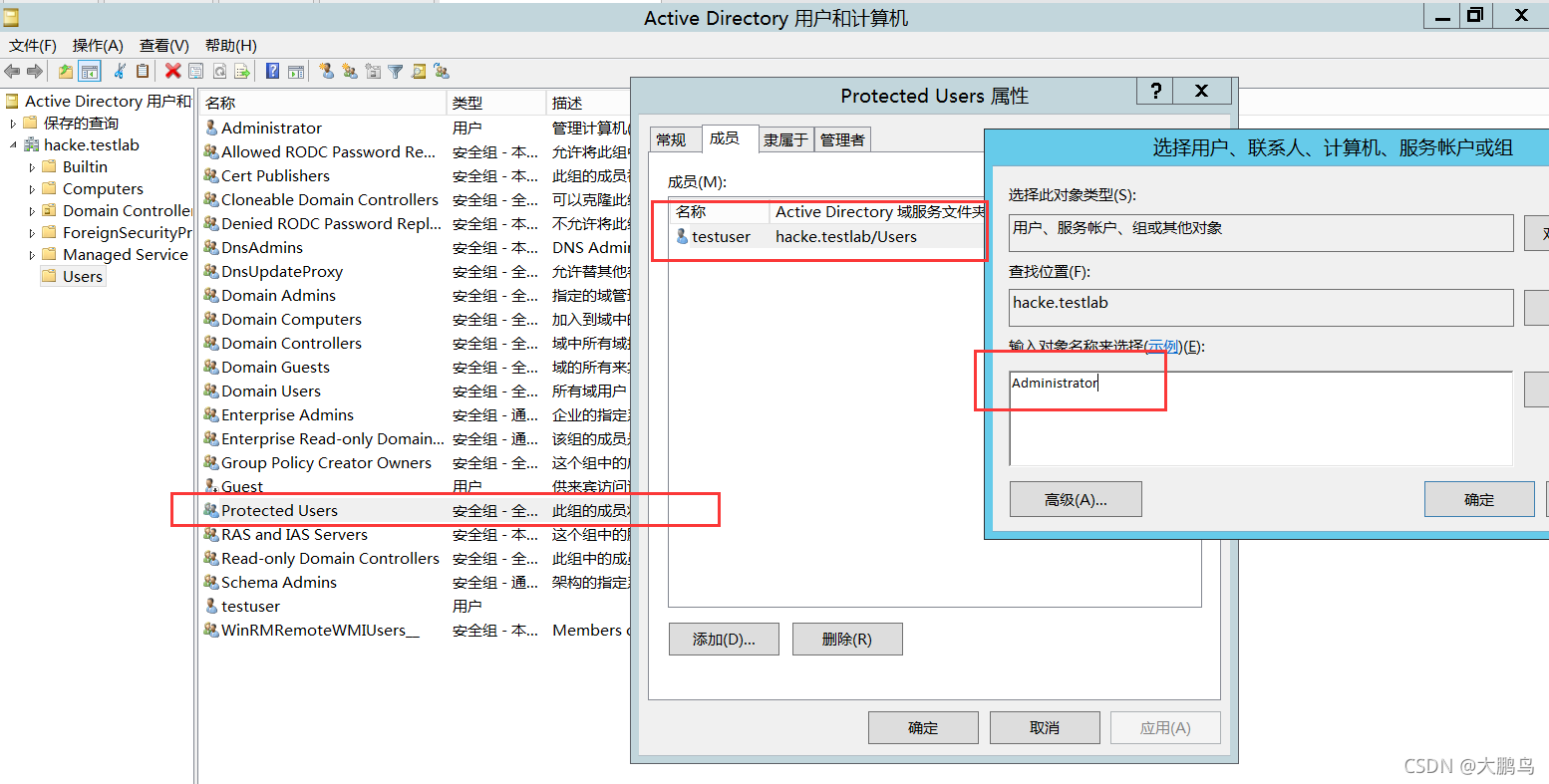Open the 帮助(H) menu
Screen dimensions: 1549x784
[231, 45]
